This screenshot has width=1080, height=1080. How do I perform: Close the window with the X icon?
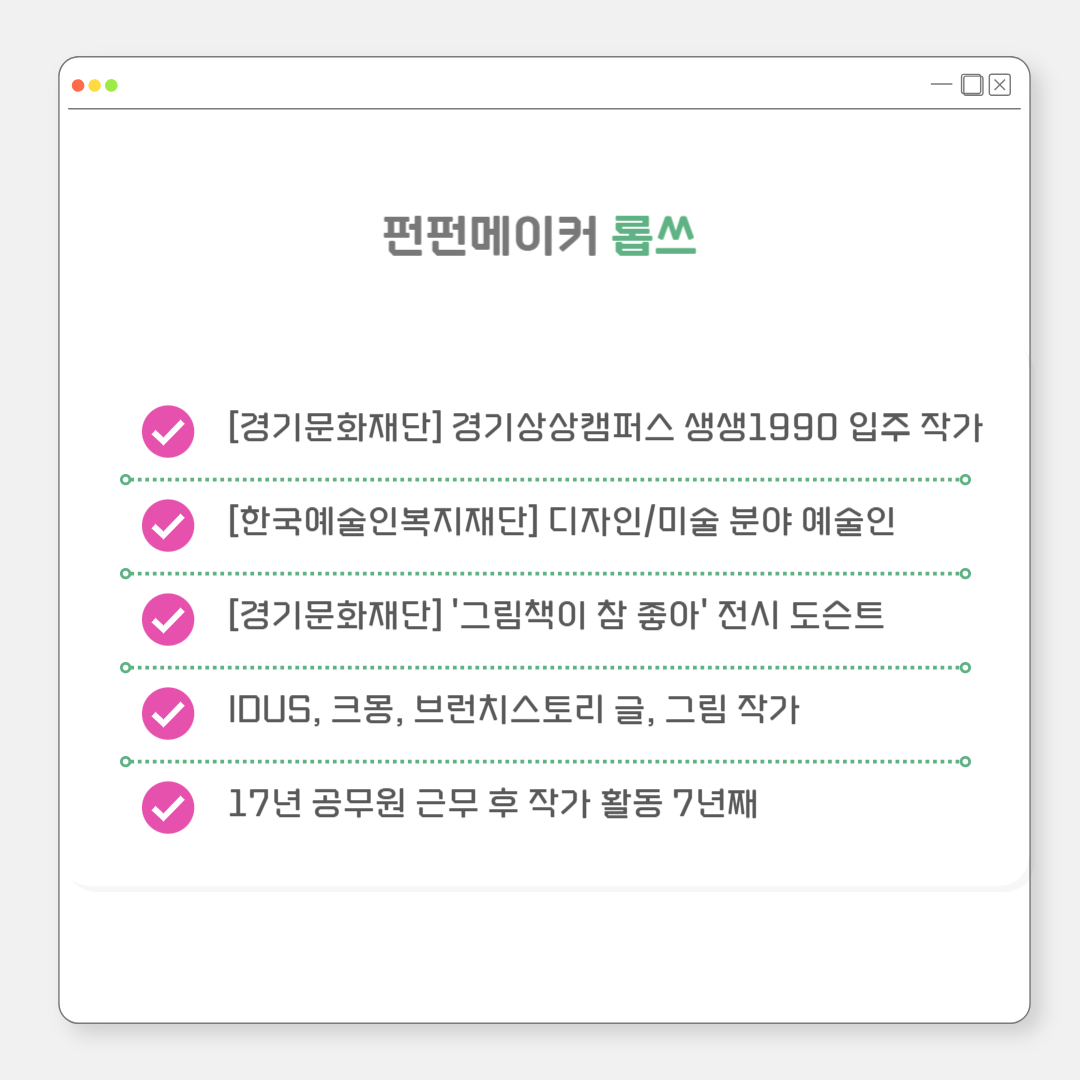tap(1000, 85)
